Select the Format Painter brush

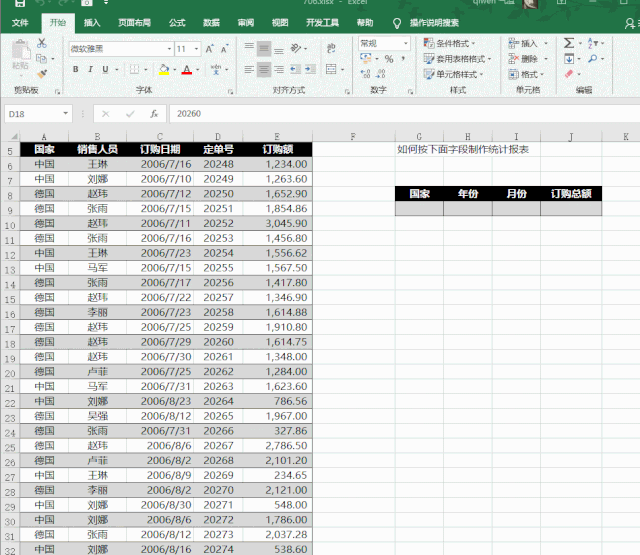42,74
